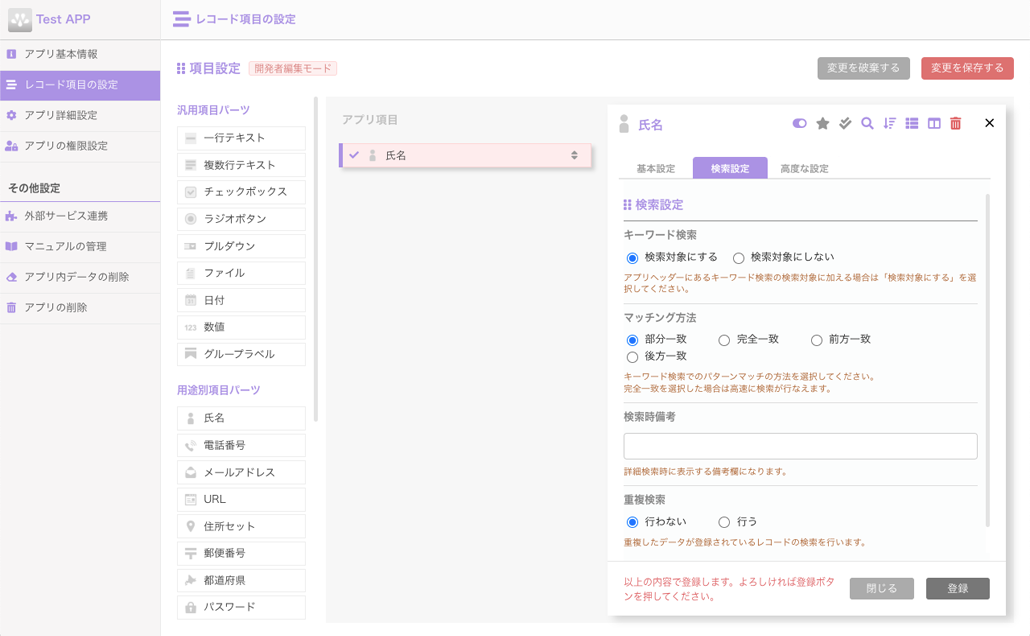Click the double-check icon in 氏名 panel header
1030x636 pixels.
[x=845, y=124]
